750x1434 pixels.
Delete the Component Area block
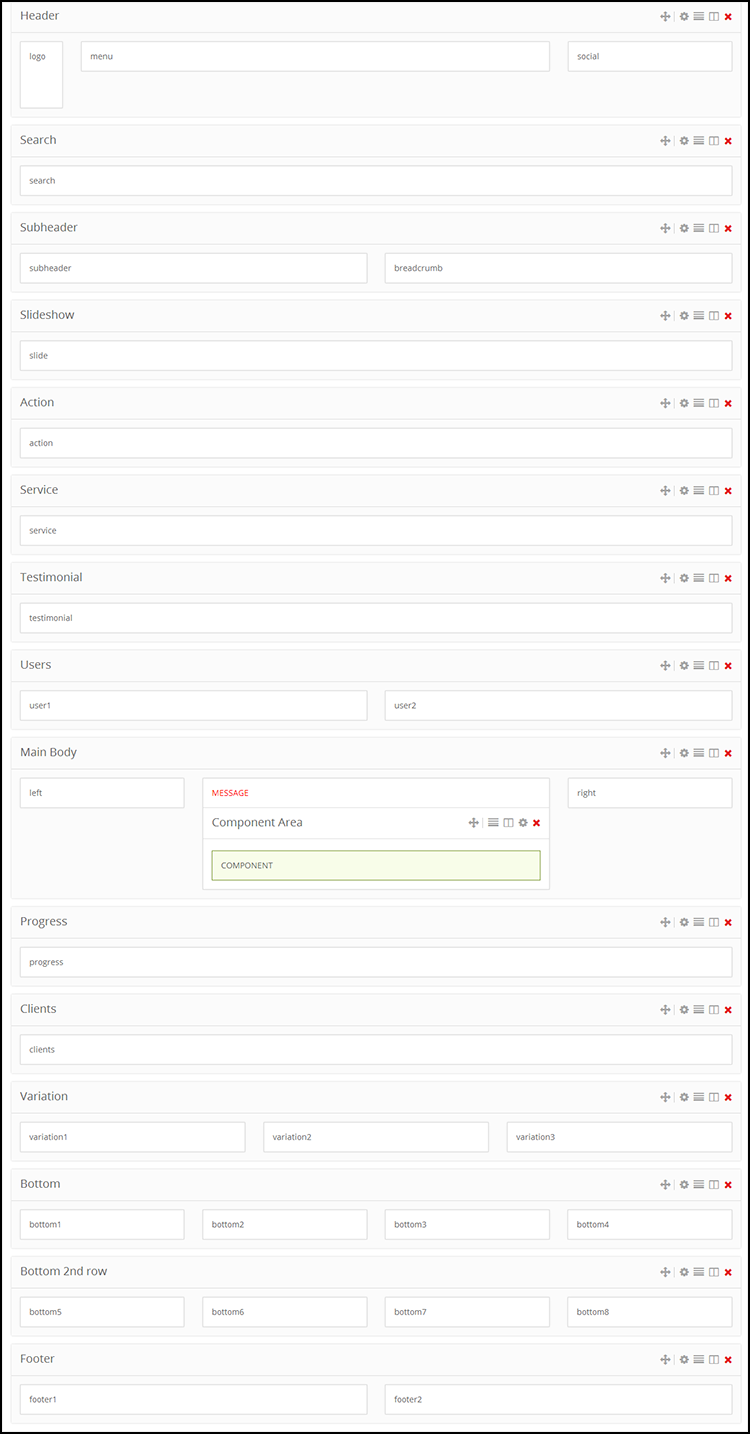pos(537,823)
